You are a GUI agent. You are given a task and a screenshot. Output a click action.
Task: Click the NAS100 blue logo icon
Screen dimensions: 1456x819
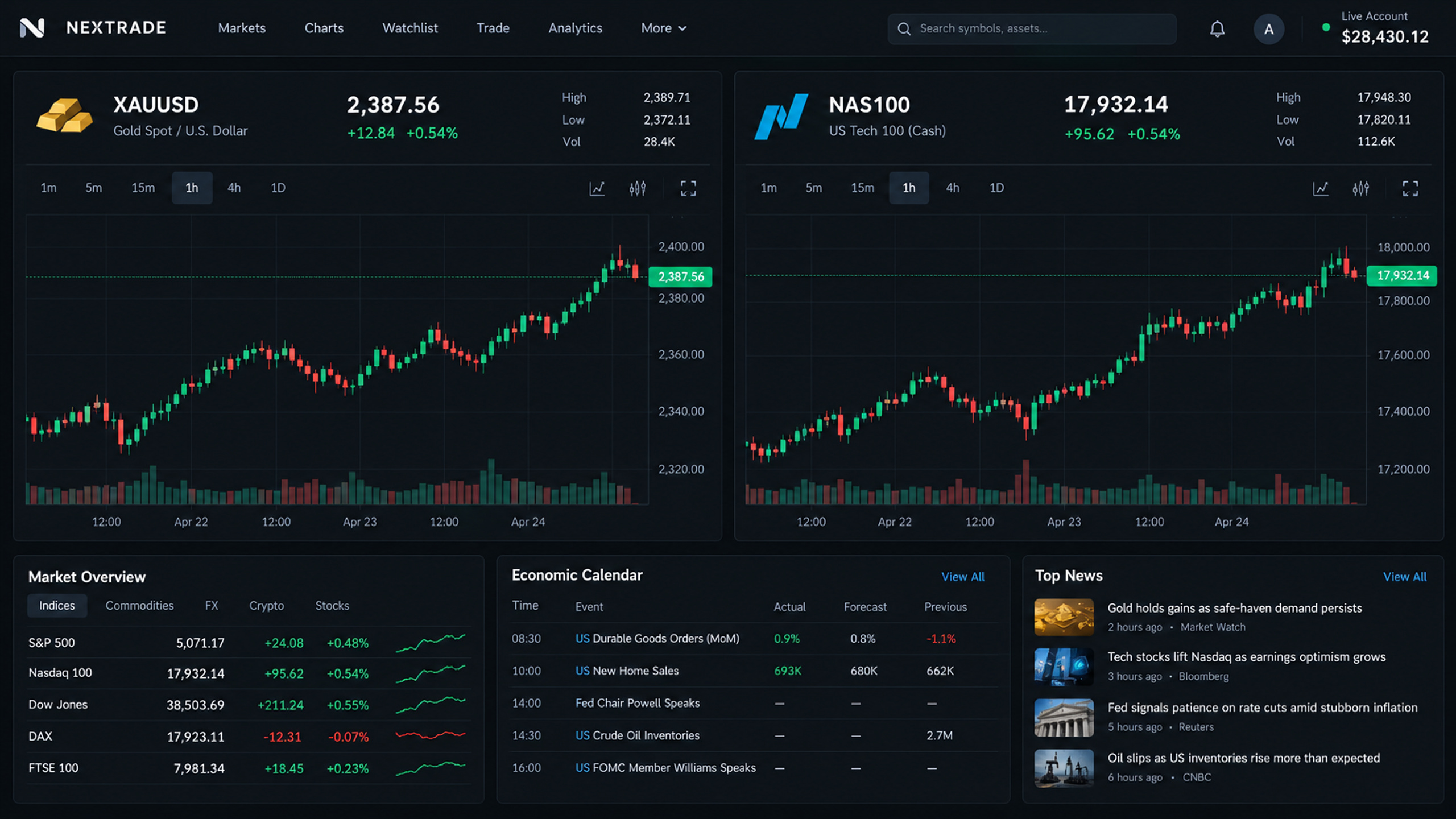[x=781, y=116]
